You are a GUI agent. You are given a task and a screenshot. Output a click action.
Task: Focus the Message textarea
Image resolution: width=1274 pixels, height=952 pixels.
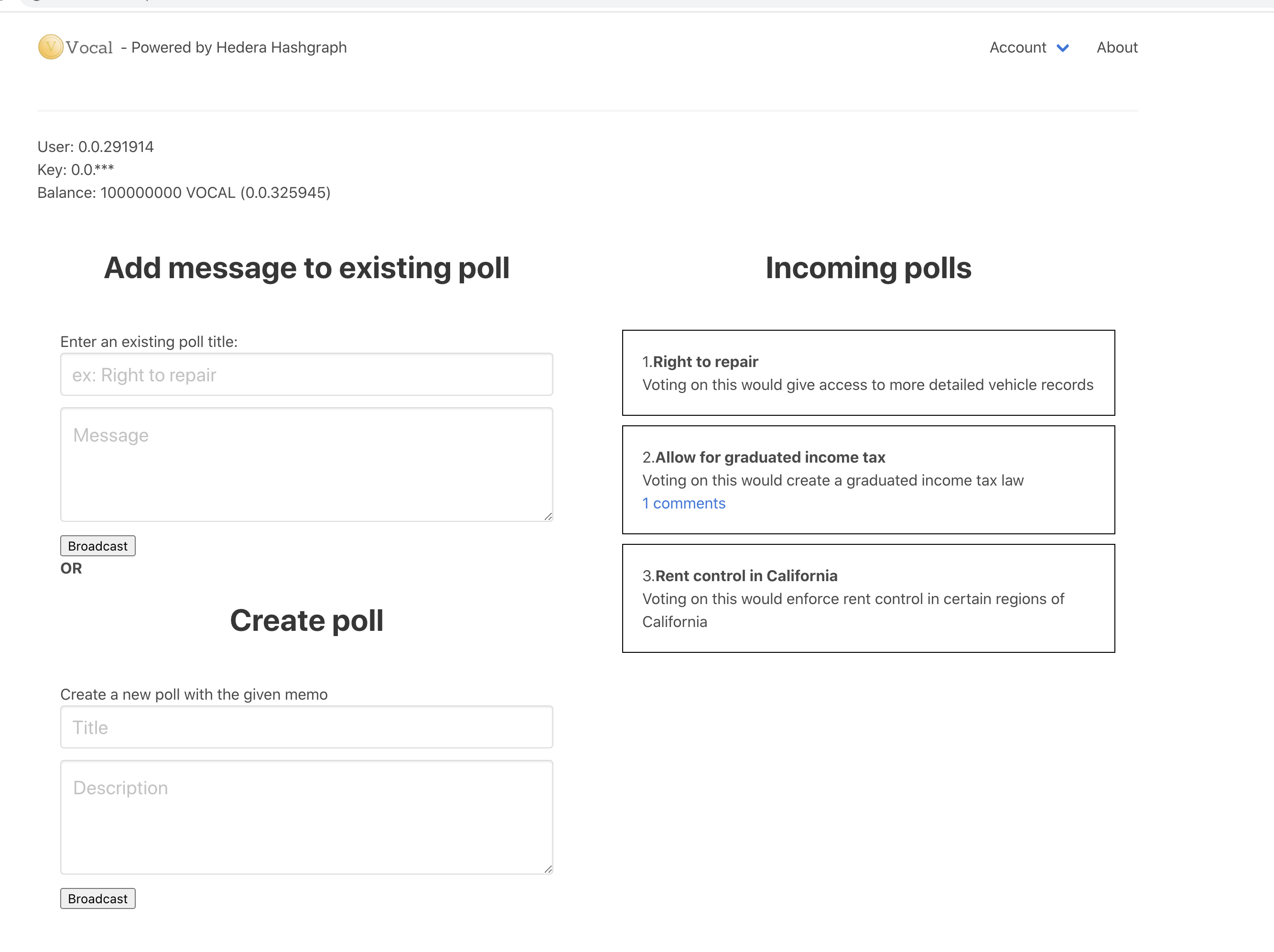(x=306, y=464)
